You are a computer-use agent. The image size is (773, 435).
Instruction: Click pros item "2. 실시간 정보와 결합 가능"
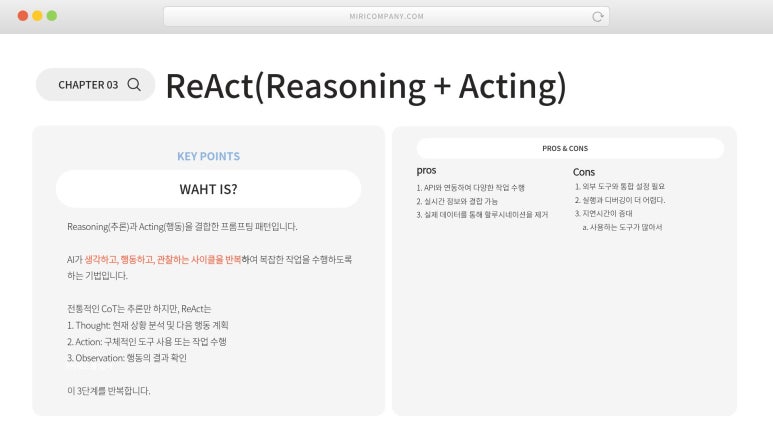(x=457, y=201)
